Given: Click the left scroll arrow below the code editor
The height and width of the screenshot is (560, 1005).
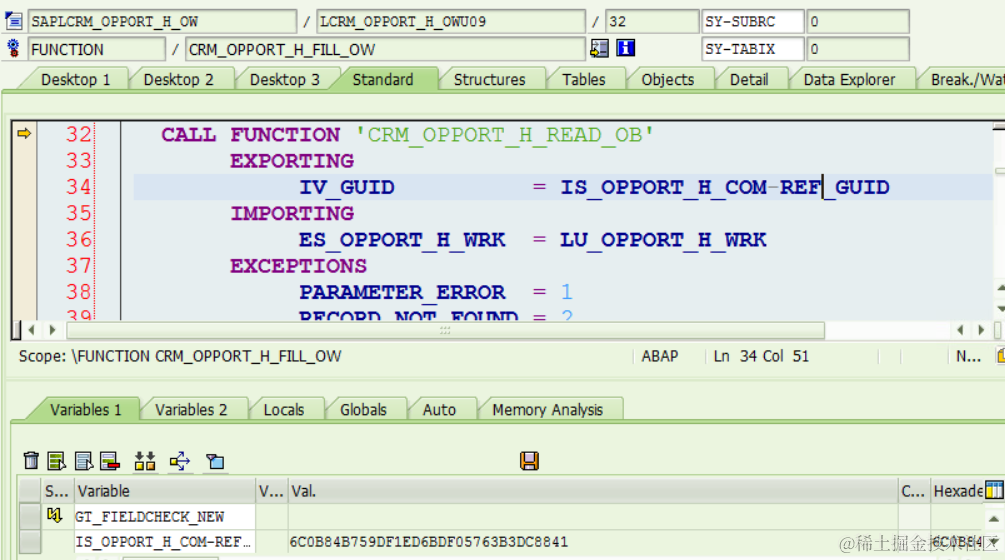Looking at the screenshot, I should pyautogui.click(x=31, y=330).
